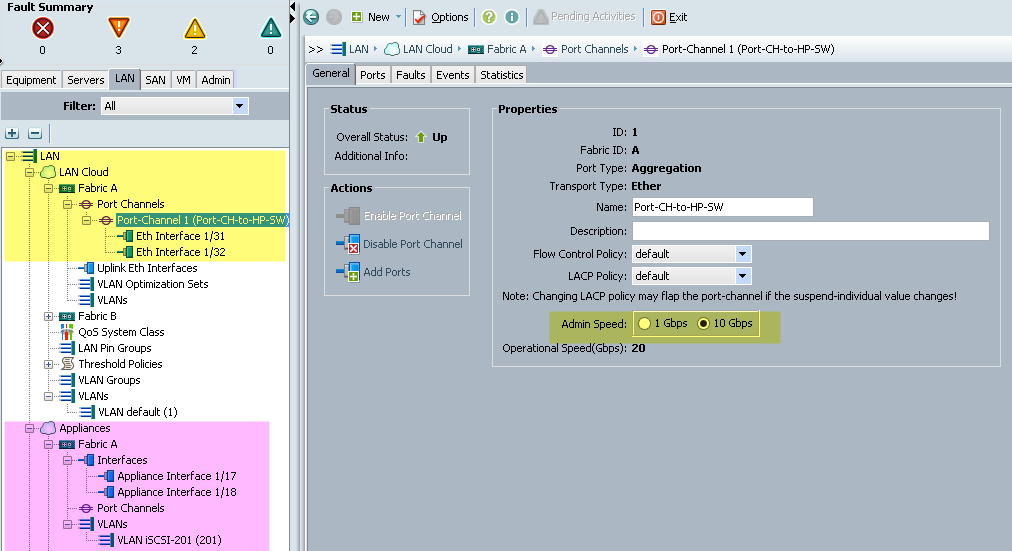The height and width of the screenshot is (551, 1012).
Task: Click the Eth Interface 1/31 port icon
Action: pyautogui.click(x=126, y=236)
